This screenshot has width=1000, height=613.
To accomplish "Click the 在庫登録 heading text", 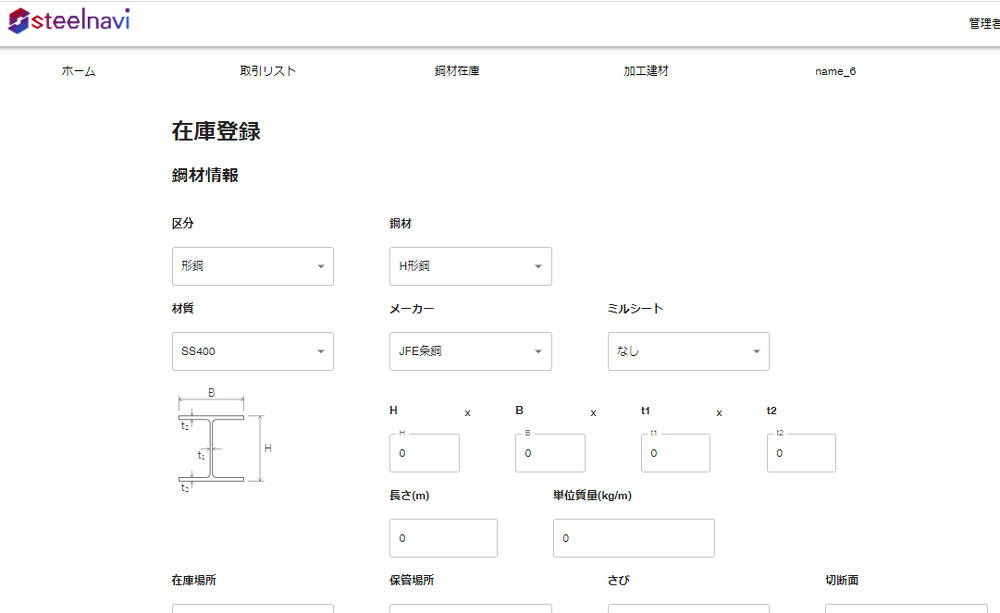I will (x=216, y=131).
